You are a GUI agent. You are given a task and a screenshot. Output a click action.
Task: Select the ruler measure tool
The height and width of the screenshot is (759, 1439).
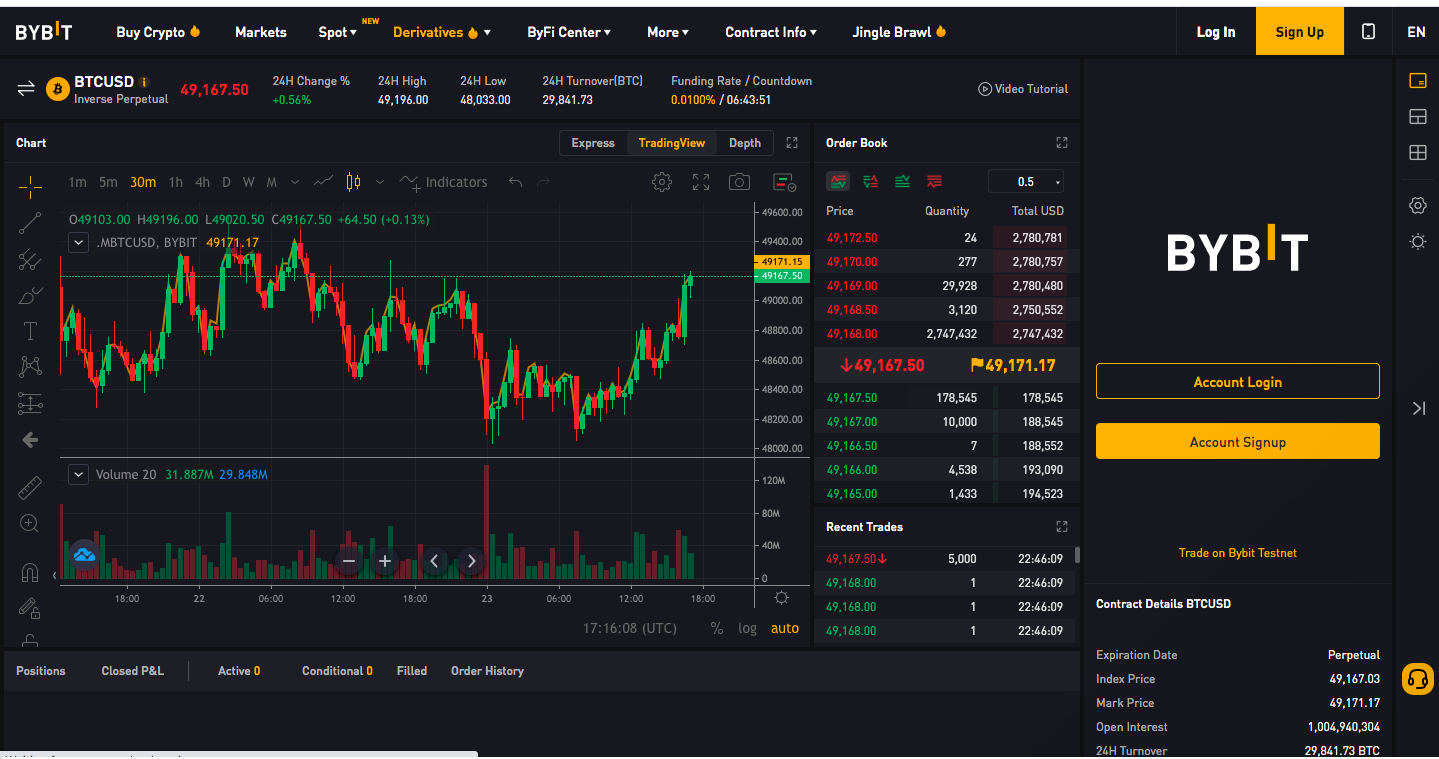click(x=30, y=487)
